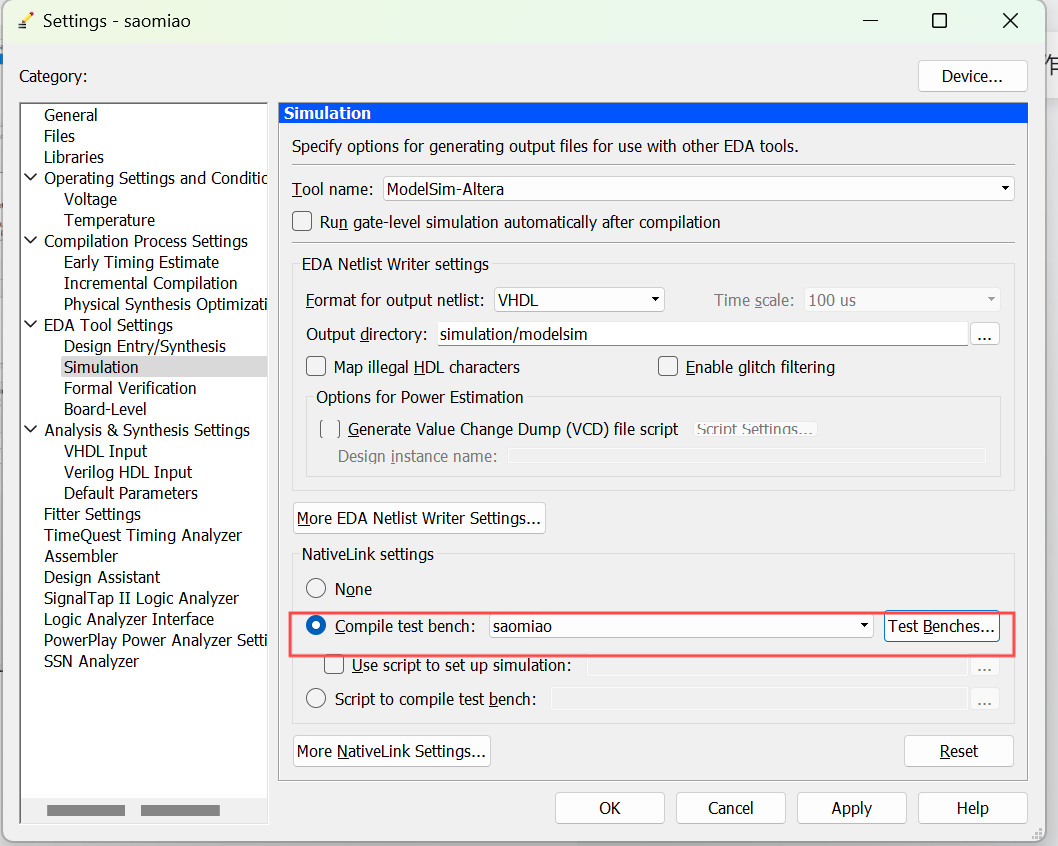Select Files category
The height and width of the screenshot is (846, 1058).
[x=59, y=136]
